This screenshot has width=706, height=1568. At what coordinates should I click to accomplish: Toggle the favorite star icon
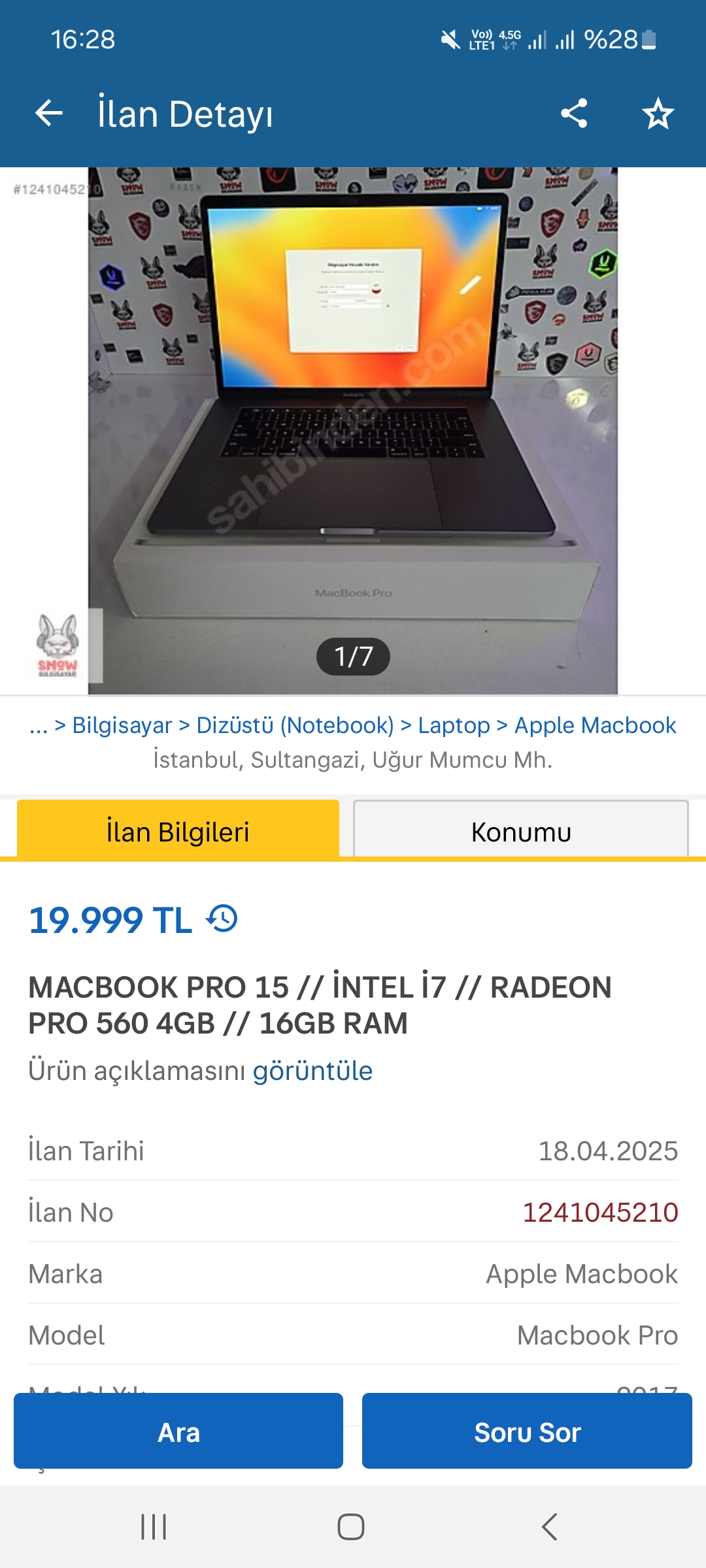coord(658,114)
